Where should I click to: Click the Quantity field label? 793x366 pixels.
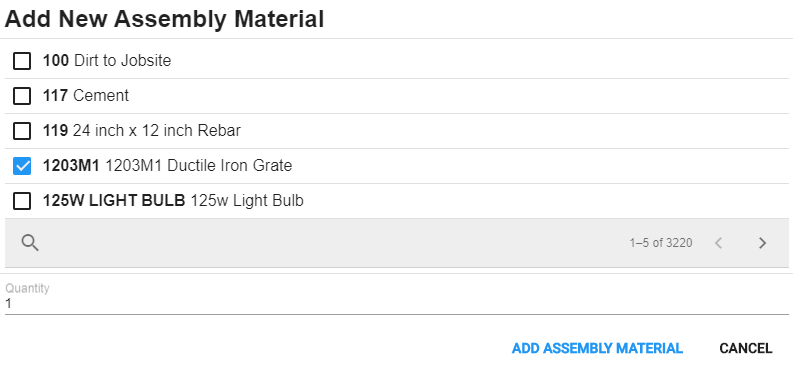click(x=27, y=288)
